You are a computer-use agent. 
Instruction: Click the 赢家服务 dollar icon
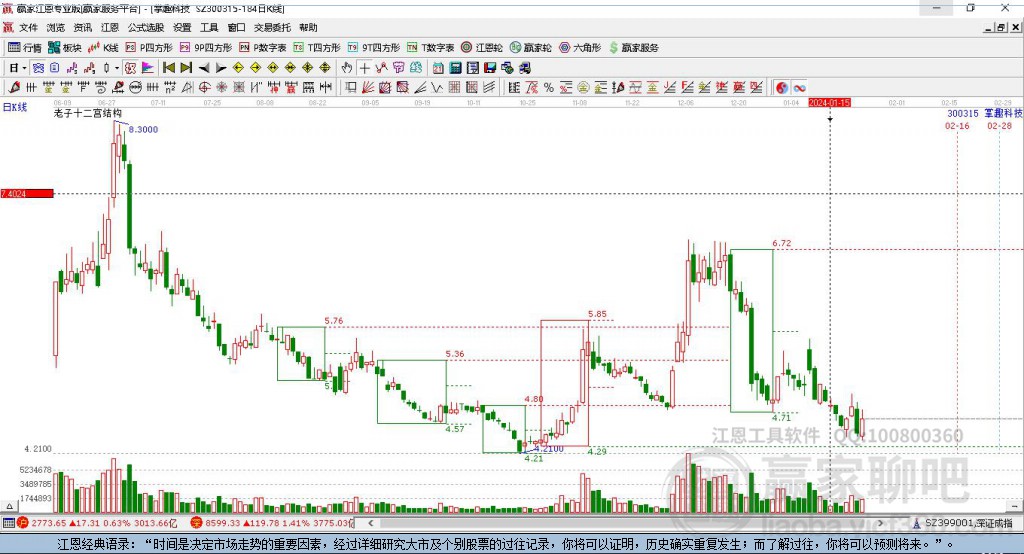(613, 48)
